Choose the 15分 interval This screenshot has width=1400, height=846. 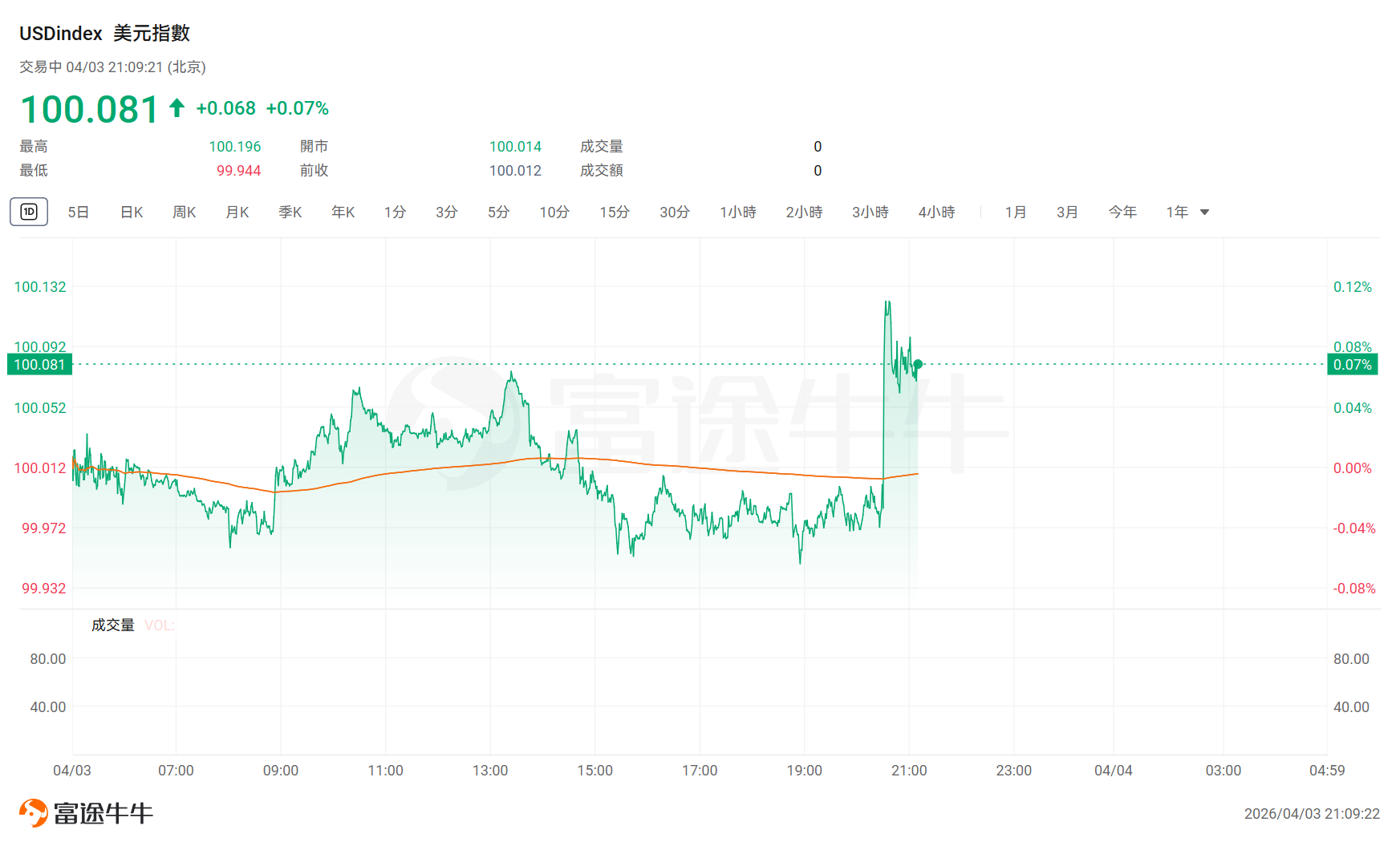point(615,213)
